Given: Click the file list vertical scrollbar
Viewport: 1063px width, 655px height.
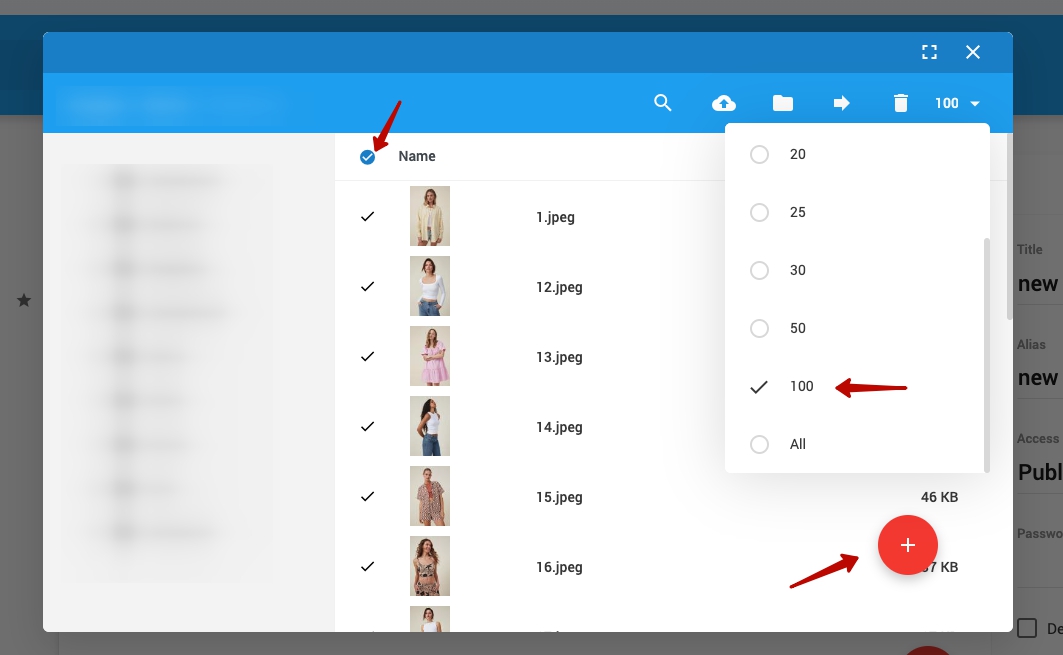Looking at the screenshot, I should pos(1009,226).
